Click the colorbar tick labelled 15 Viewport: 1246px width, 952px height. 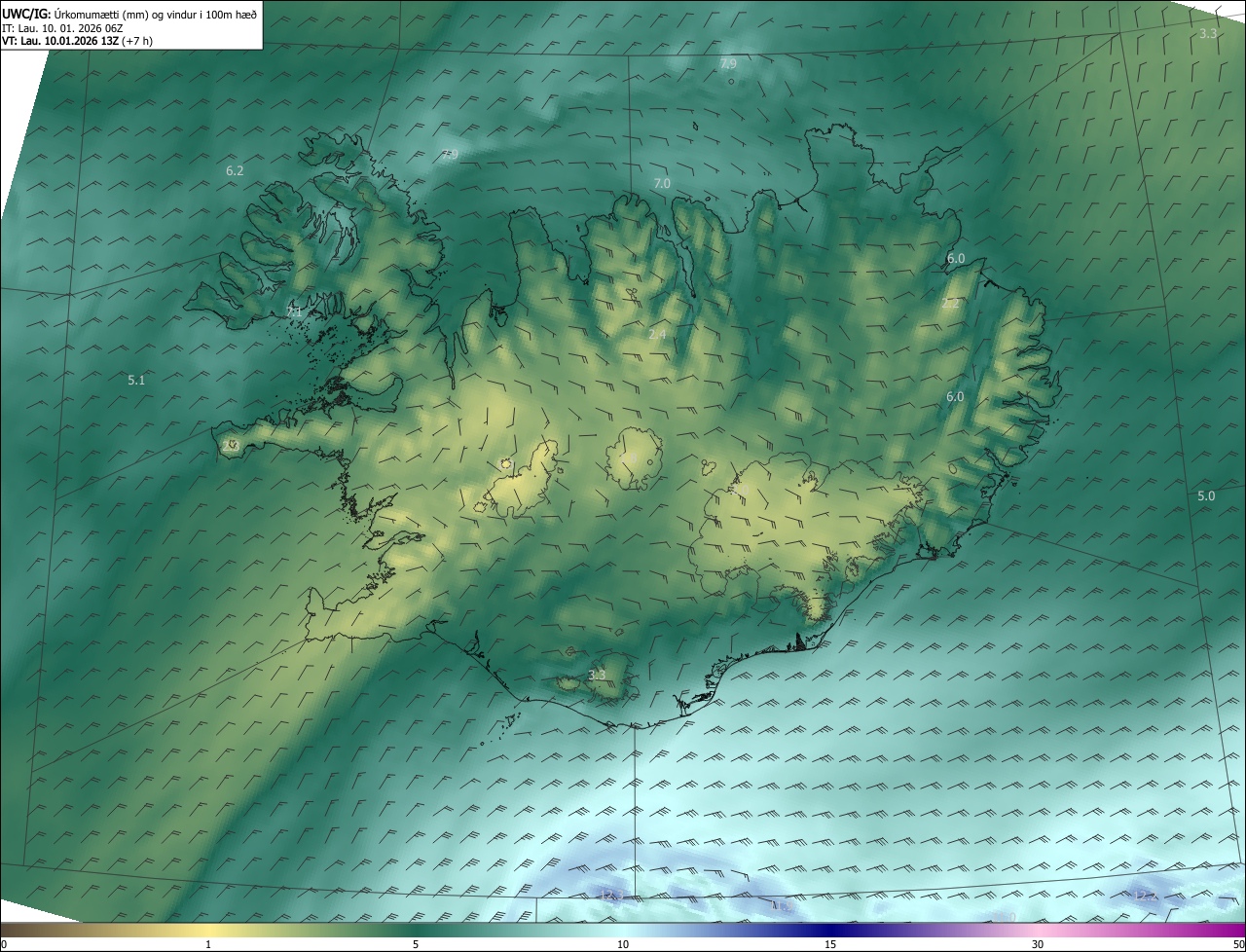coord(830,944)
